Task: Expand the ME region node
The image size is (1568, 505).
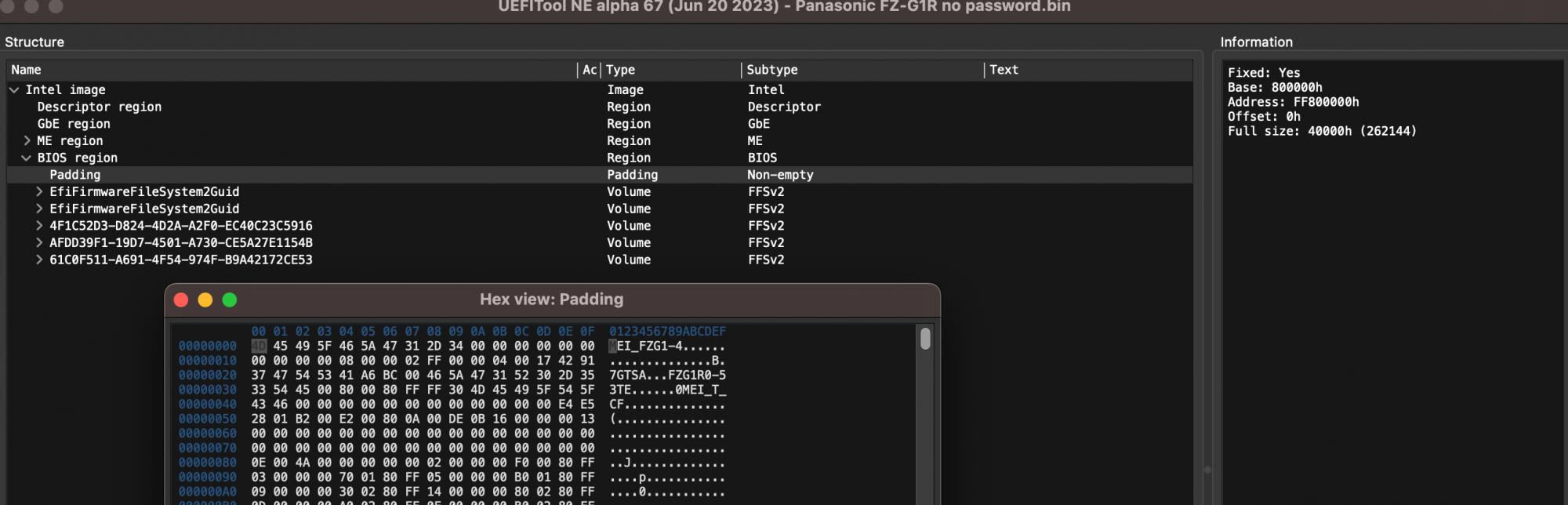Action: pyautogui.click(x=27, y=141)
